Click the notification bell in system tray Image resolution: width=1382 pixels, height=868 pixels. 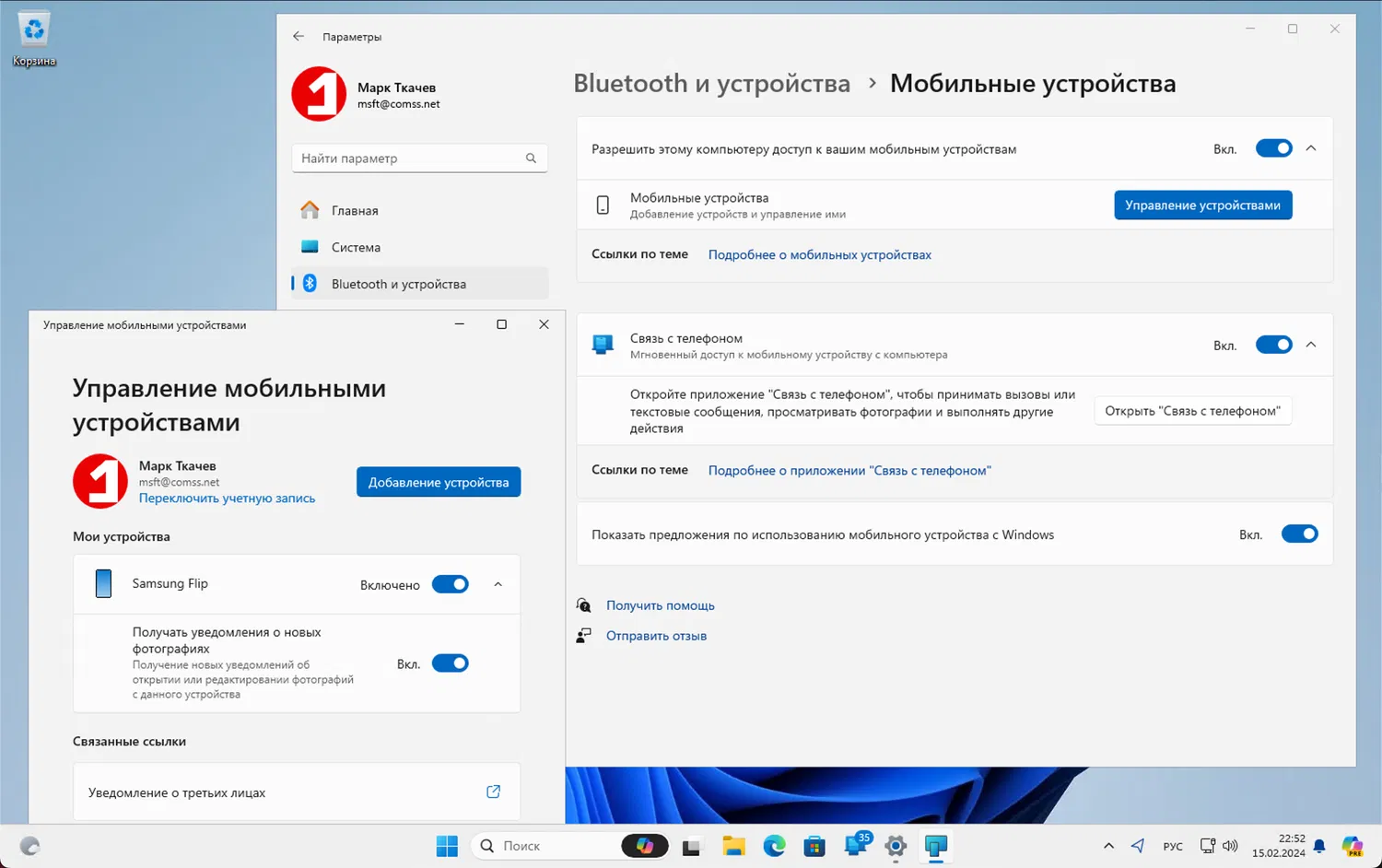[x=1319, y=846]
